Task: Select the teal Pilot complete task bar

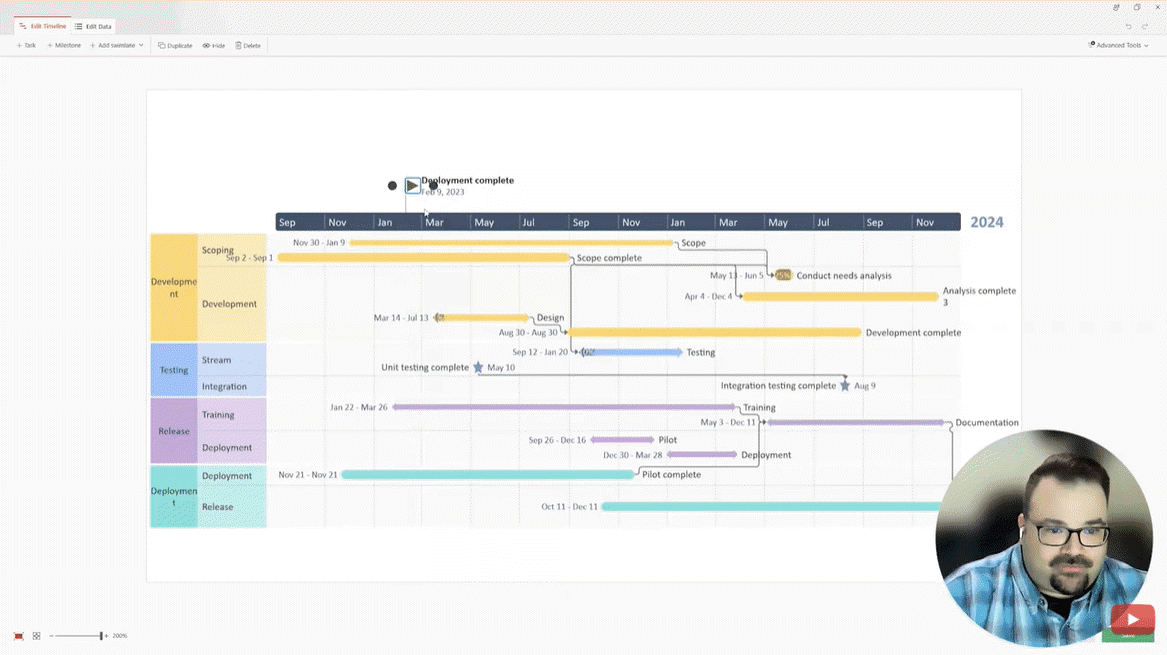Action: (488, 474)
